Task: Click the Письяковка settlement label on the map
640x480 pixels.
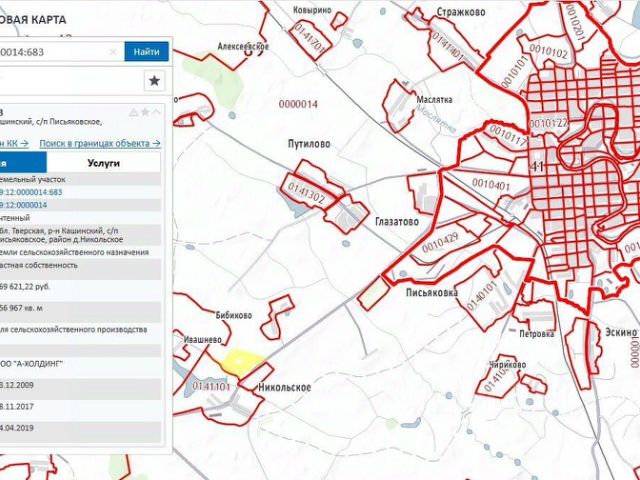Action: click(432, 293)
